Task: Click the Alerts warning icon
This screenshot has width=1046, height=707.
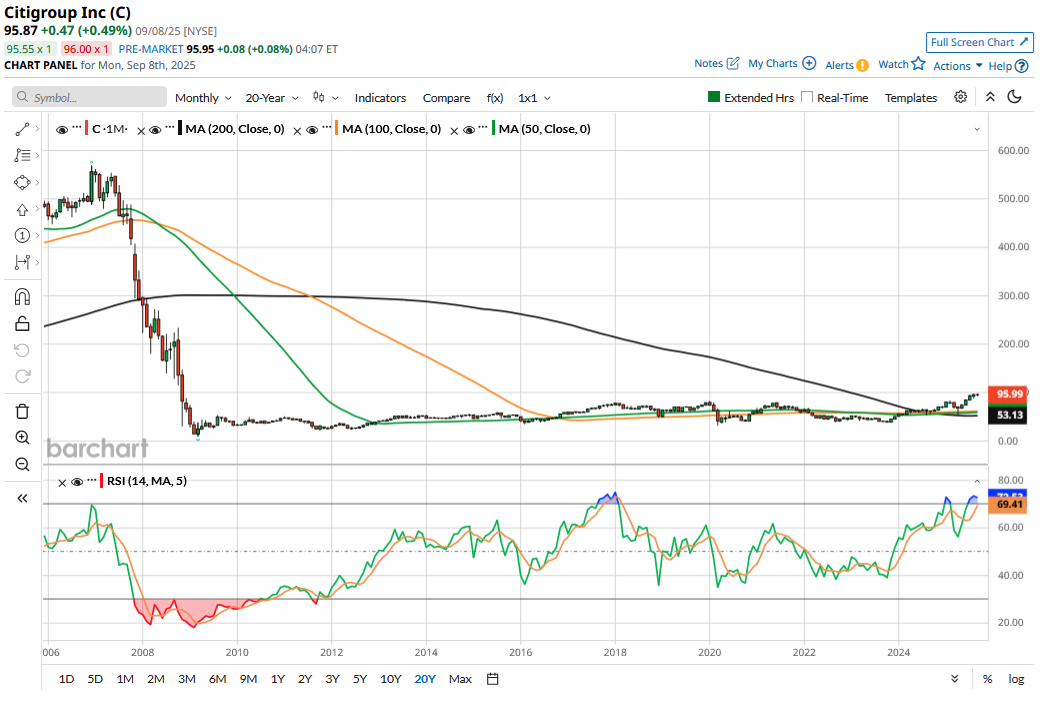Action: click(863, 65)
